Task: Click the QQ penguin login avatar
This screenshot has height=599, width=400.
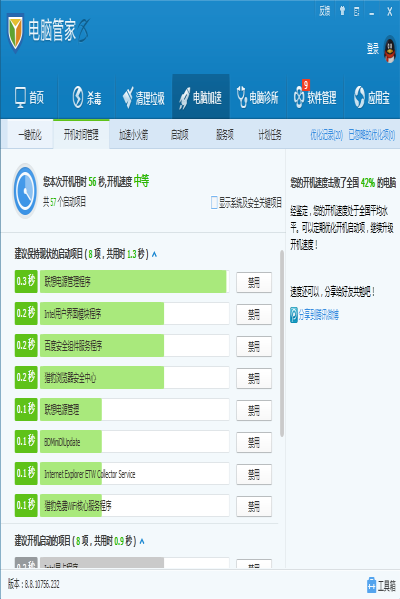Action: point(390,49)
